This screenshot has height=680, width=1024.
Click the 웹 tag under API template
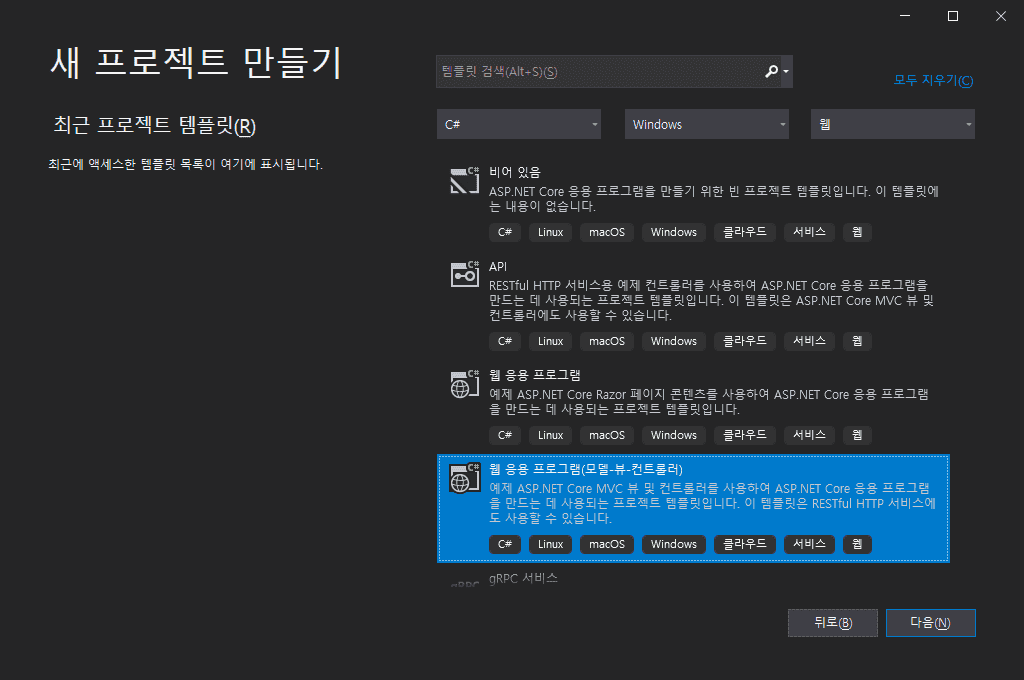pos(857,341)
